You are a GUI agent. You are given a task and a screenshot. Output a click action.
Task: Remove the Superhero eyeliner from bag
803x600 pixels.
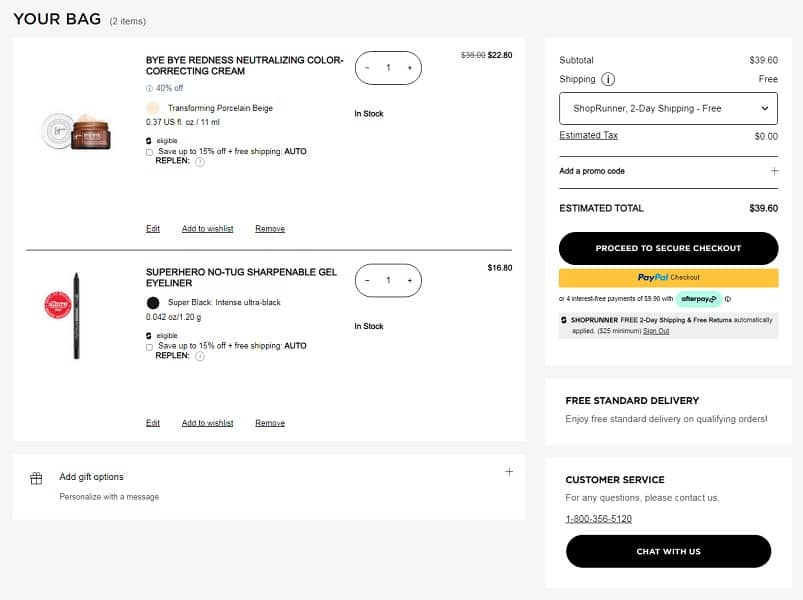coord(270,423)
